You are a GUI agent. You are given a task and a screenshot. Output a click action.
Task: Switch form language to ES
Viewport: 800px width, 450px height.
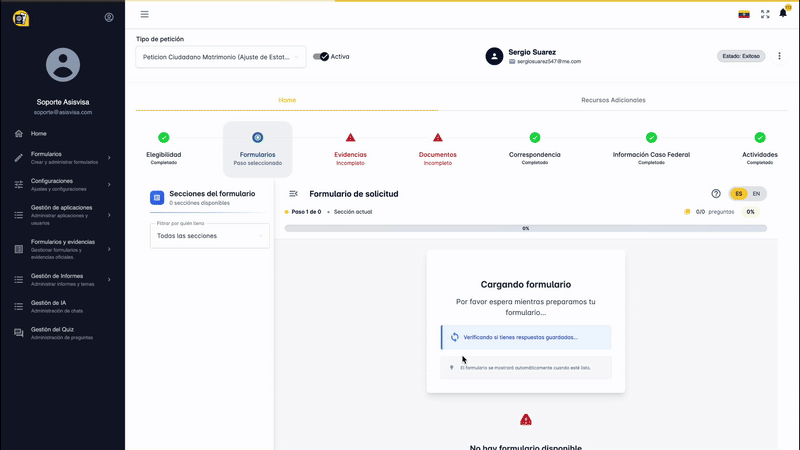pos(738,193)
